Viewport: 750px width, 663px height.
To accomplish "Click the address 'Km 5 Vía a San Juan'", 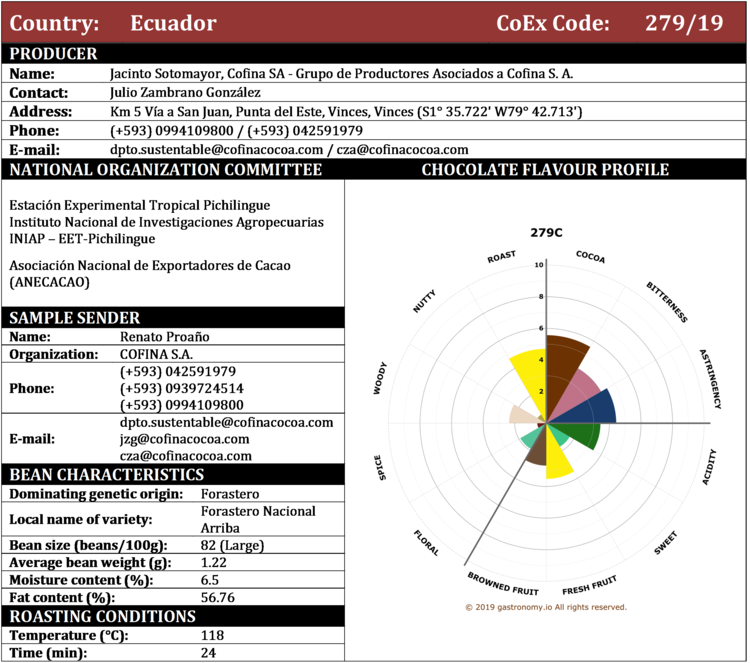I will [170, 111].
